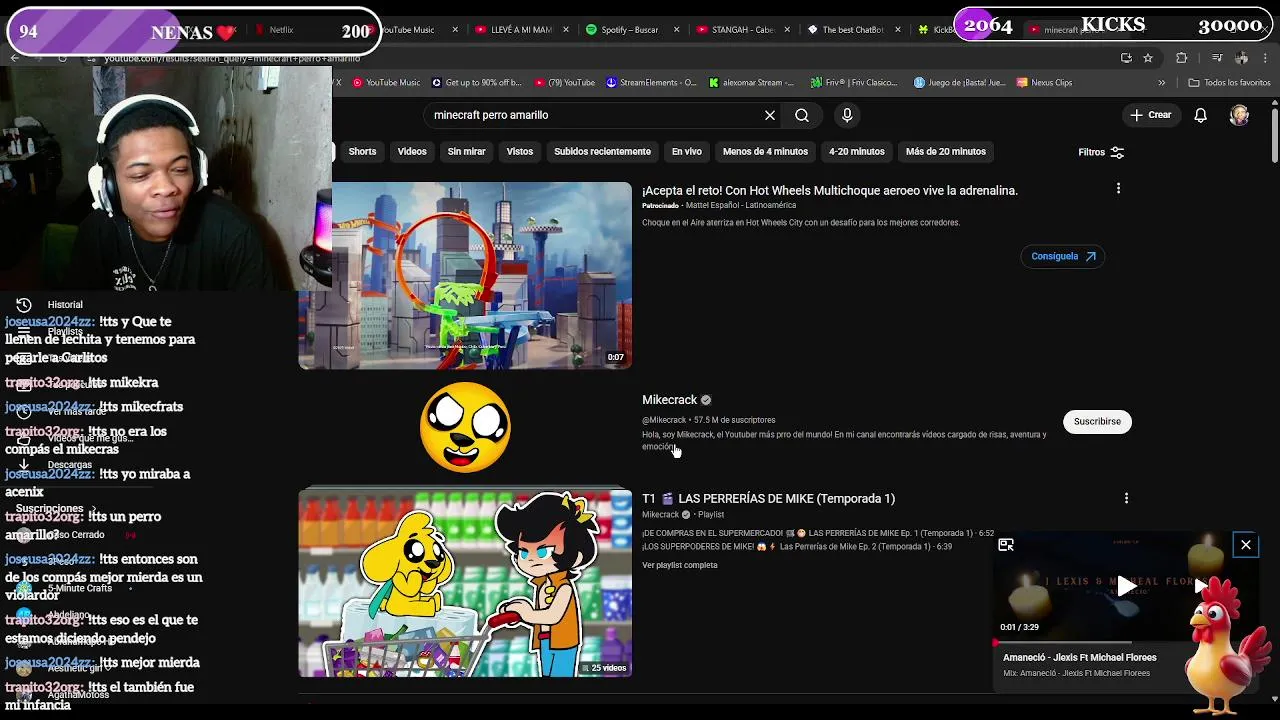
Task: Open YouTube Music bookmark
Action: pyautogui.click(x=385, y=82)
